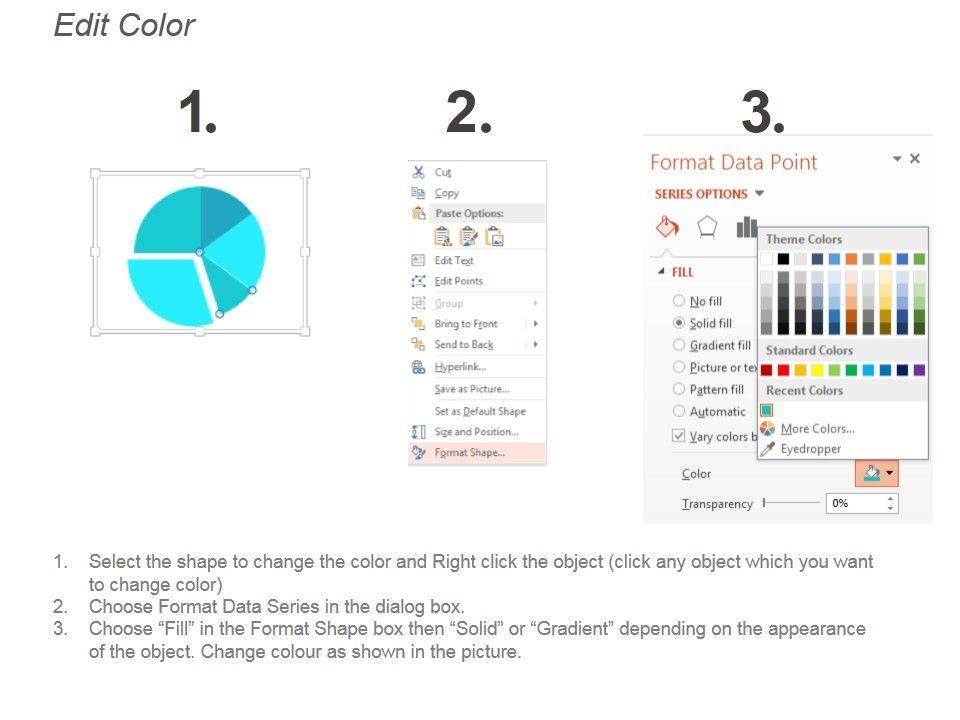The image size is (960, 720).
Task: Pick the red standard color swatch
Action: click(x=783, y=370)
